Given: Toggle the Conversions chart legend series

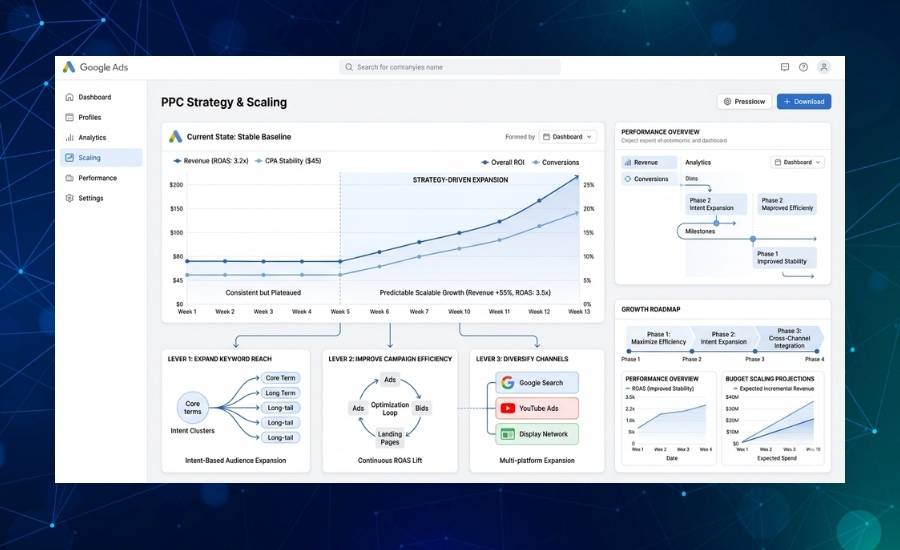Looking at the screenshot, I should point(556,162).
